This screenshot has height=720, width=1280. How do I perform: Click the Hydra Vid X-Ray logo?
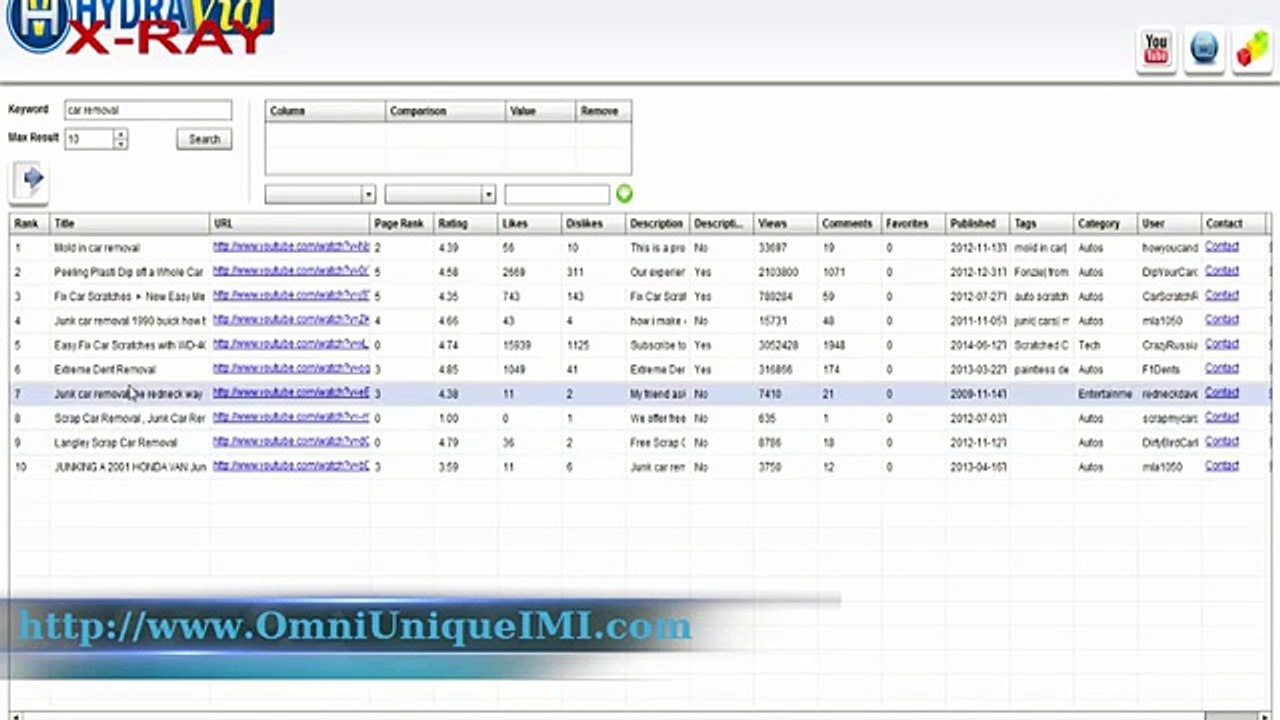point(140,27)
